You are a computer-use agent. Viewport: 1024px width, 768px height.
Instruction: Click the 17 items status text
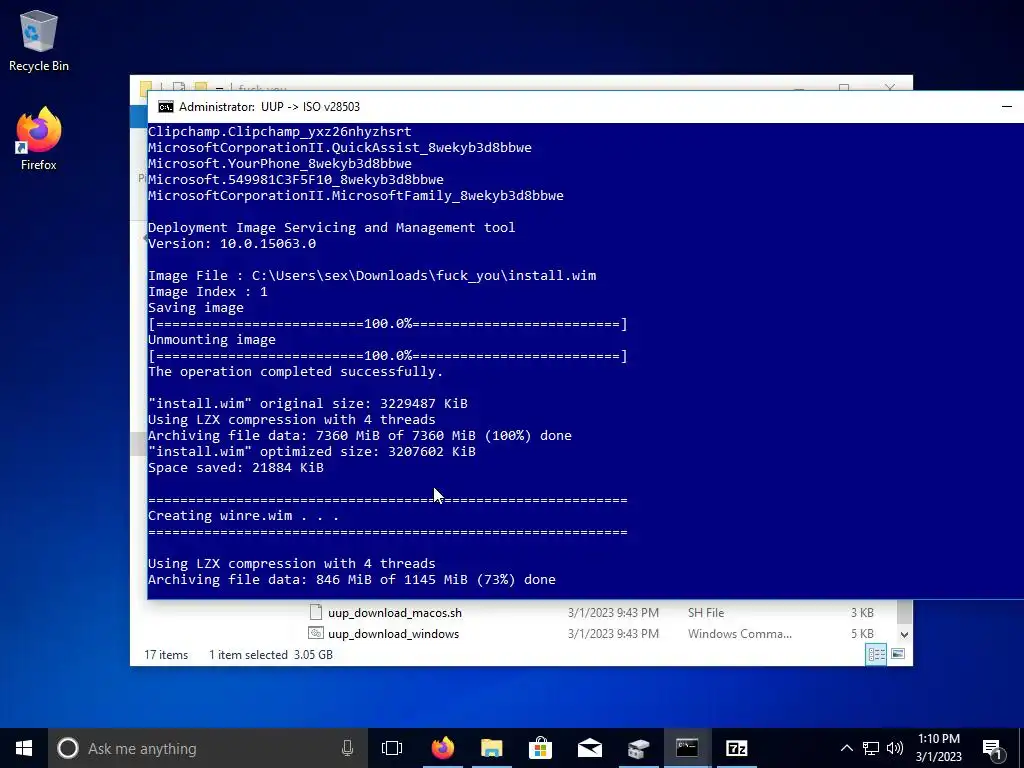tap(166, 654)
